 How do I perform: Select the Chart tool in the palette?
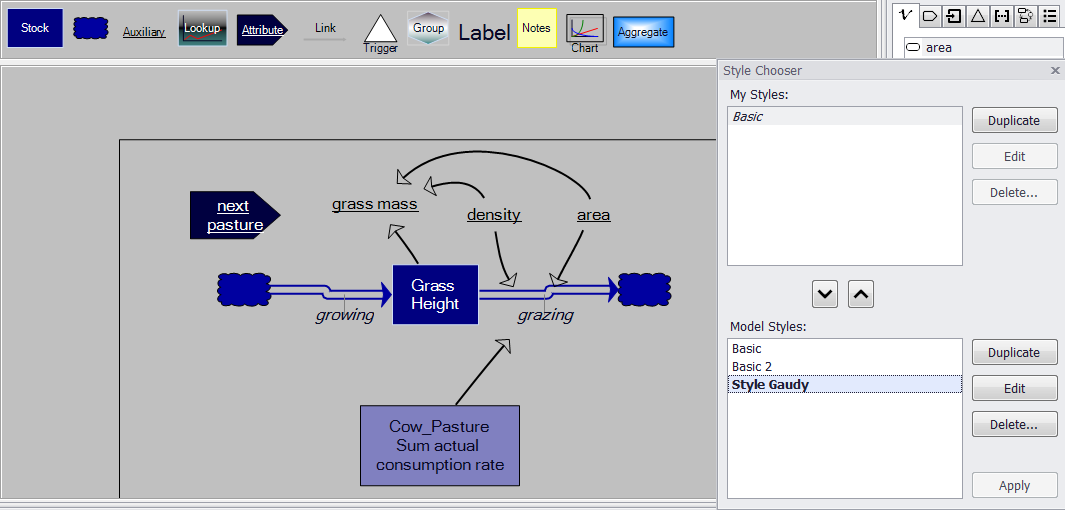click(x=585, y=33)
